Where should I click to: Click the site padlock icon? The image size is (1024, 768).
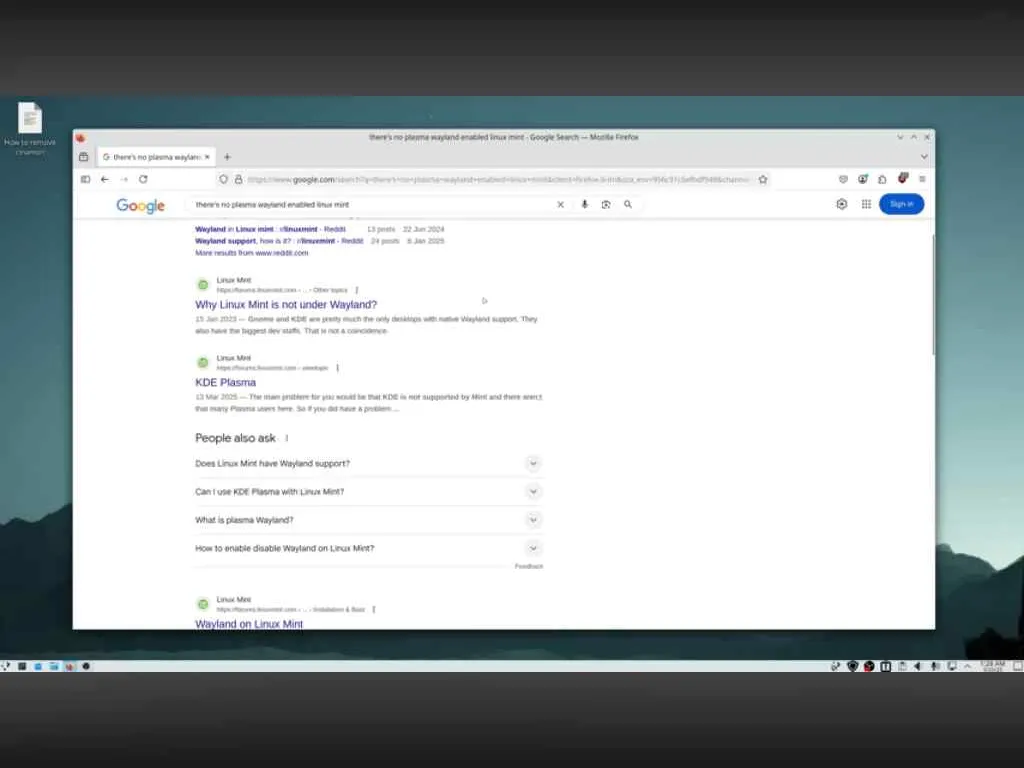click(x=238, y=179)
